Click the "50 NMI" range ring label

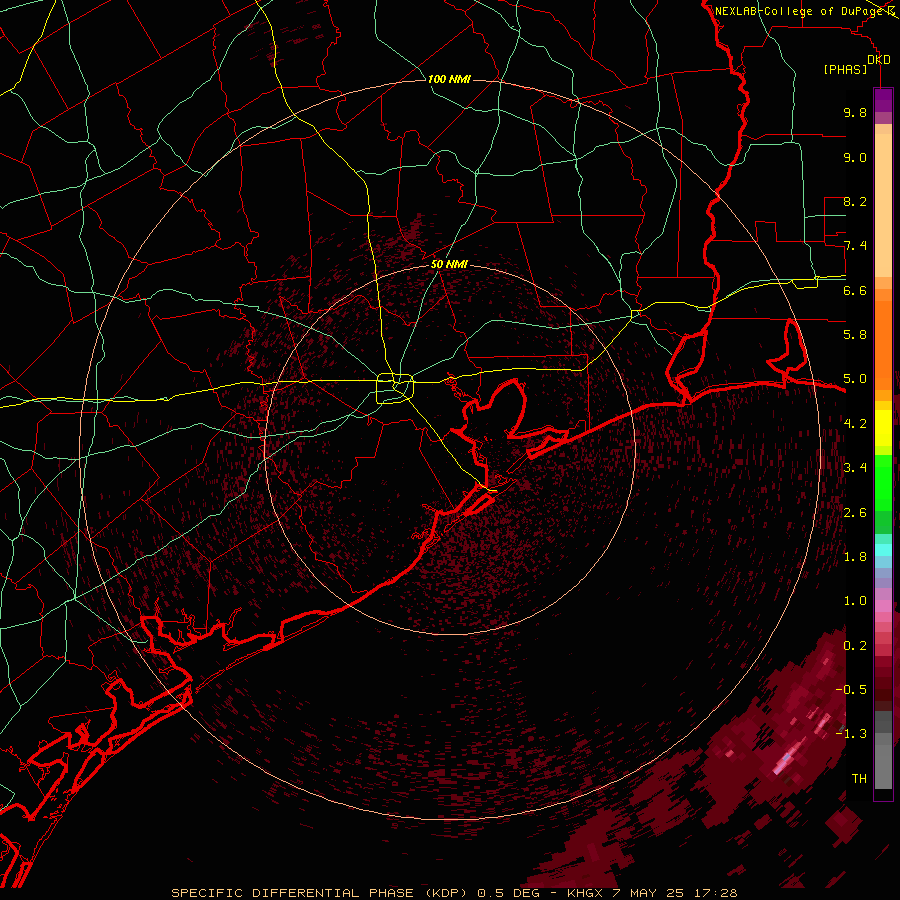click(x=449, y=264)
